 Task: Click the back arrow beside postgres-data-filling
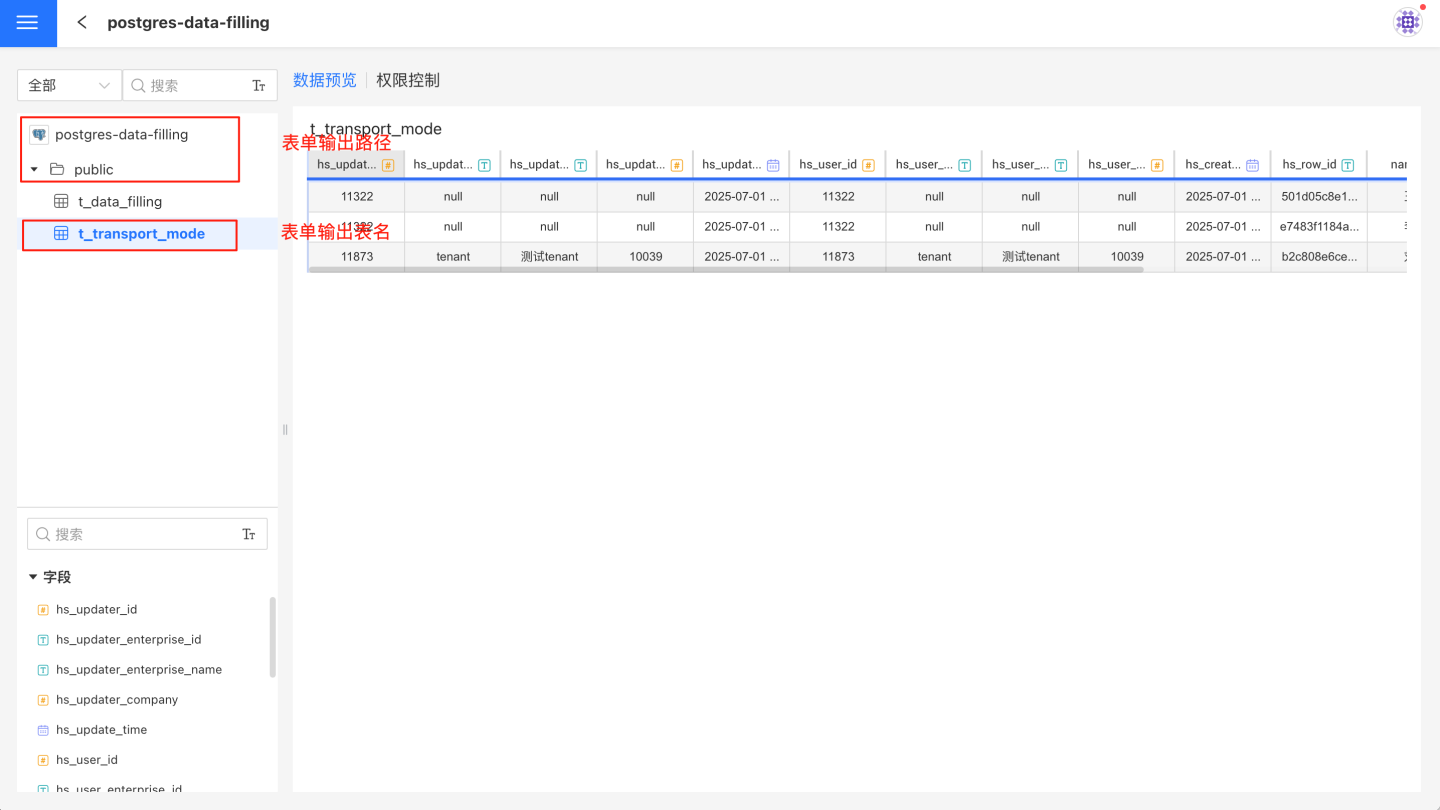pyautogui.click(x=82, y=22)
